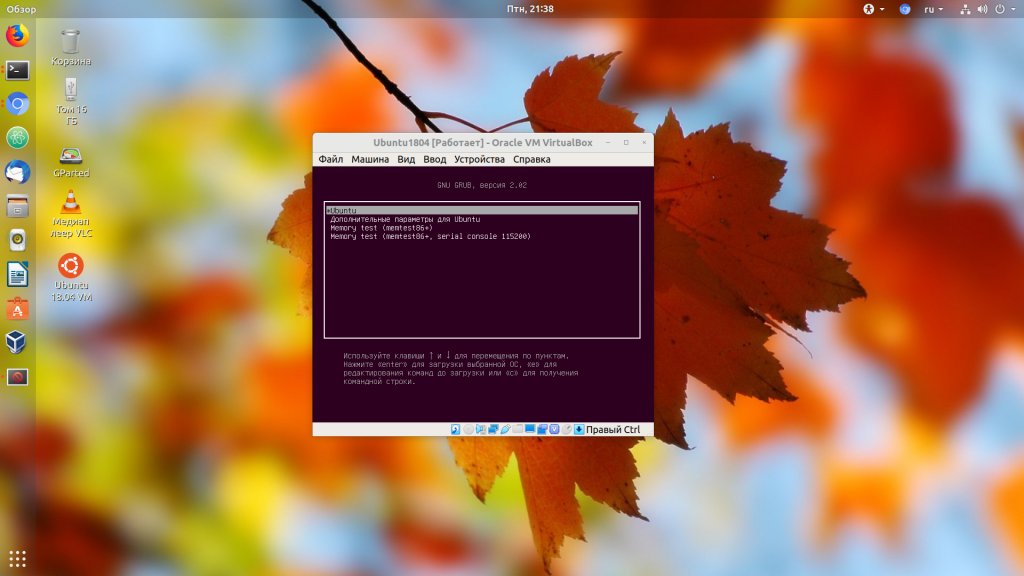Open VirtualBox from the Ubuntu dock
Viewport: 1024px width, 576px height.
point(17,343)
